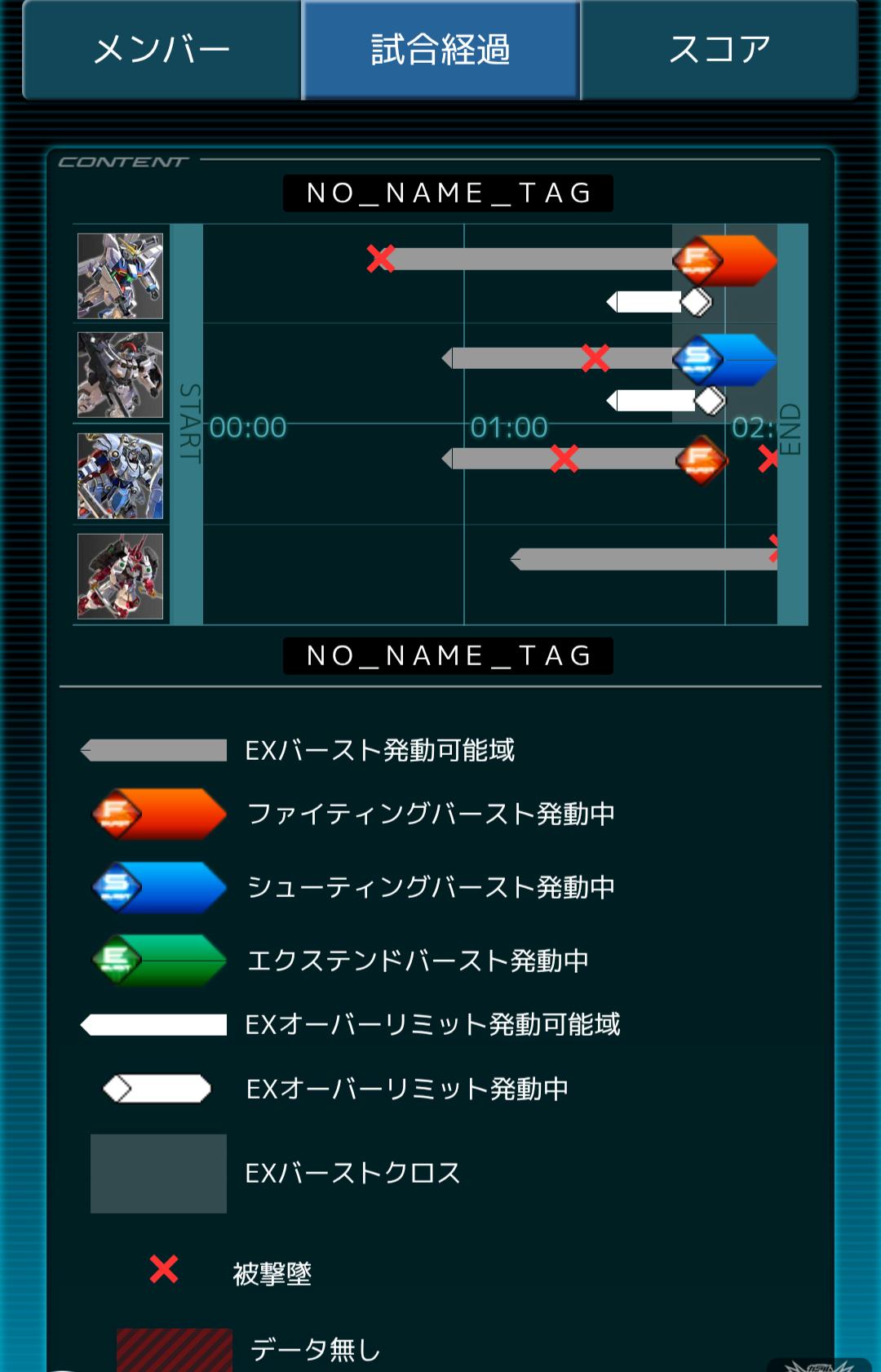
Task: Click first row's white Over Limit diamond icon
Action: coord(696,302)
